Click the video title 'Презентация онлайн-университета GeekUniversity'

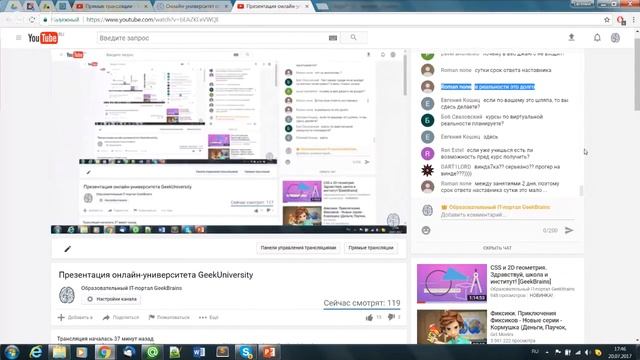click(x=156, y=275)
